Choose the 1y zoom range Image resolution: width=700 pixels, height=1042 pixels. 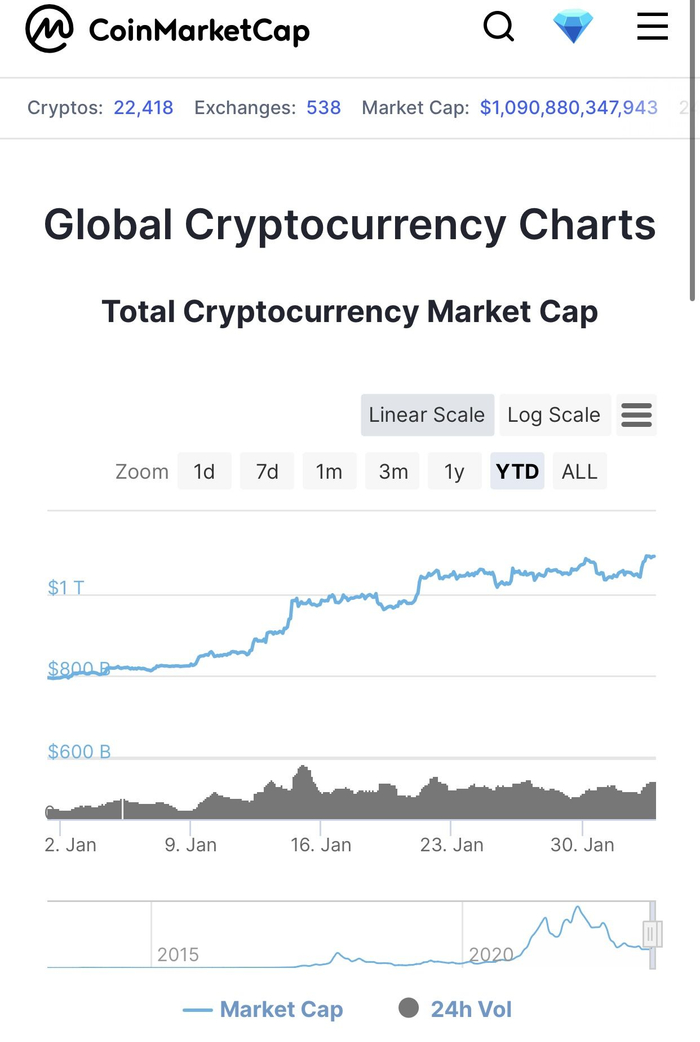coord(454,471)
